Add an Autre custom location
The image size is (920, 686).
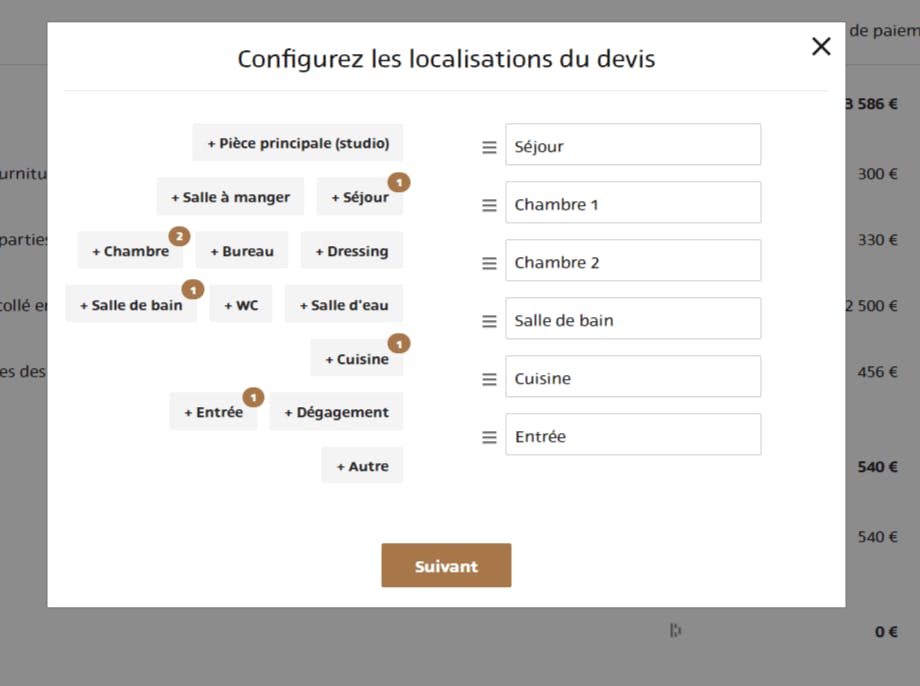click(363, 465)
